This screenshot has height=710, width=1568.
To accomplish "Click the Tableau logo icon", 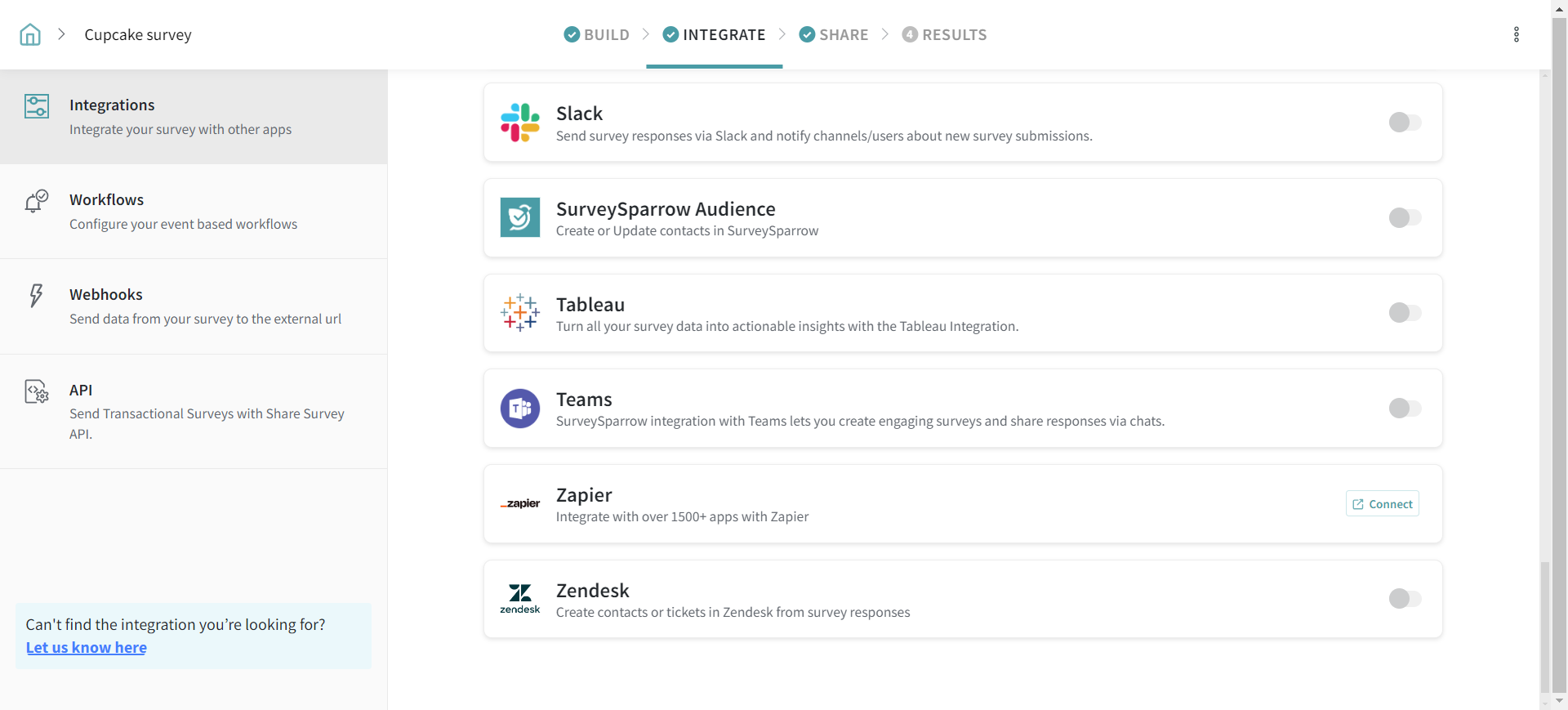I will 520,313.
